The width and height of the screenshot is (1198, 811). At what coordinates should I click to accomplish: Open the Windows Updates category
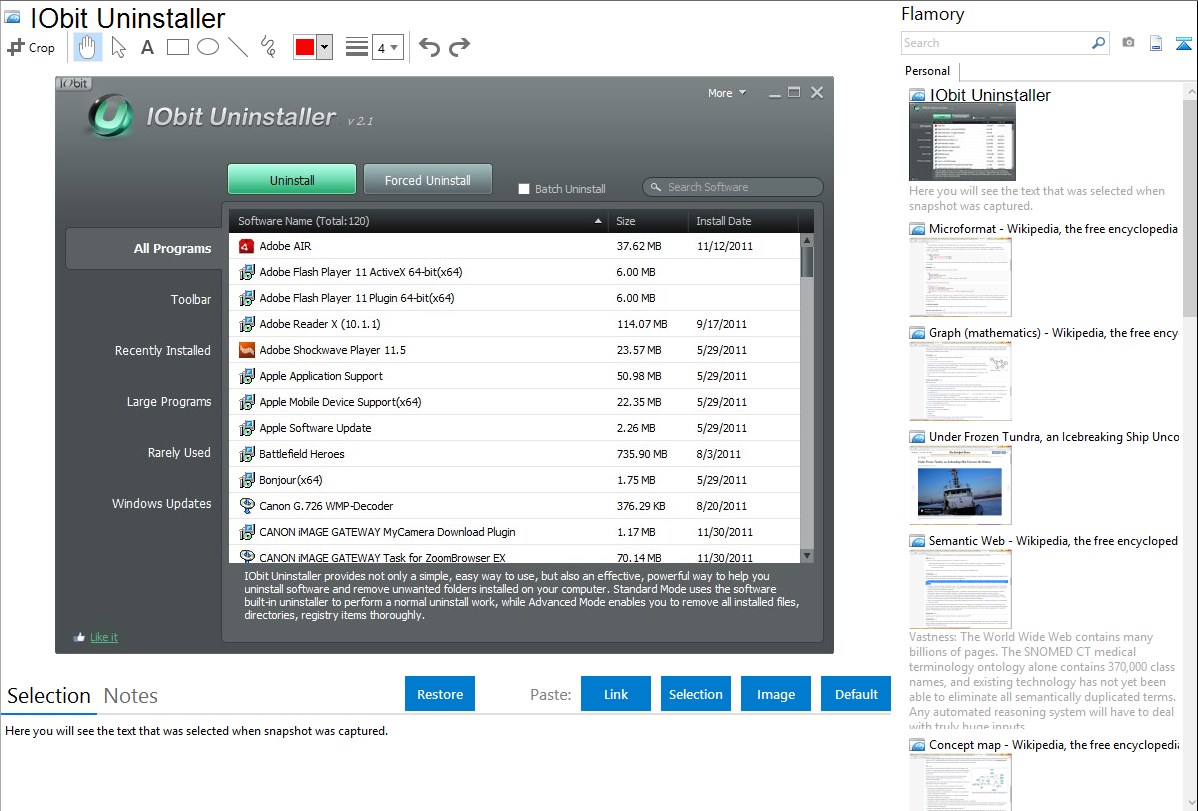(162, 504)
